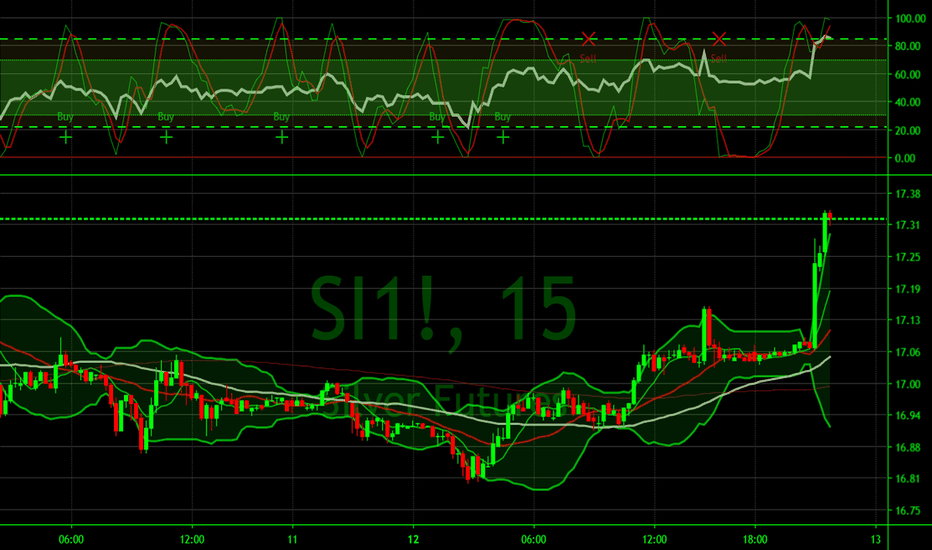Click the 0.00 oscillator scale label
The height and width of the screenshot is (550, 932).
coord(905,158)
